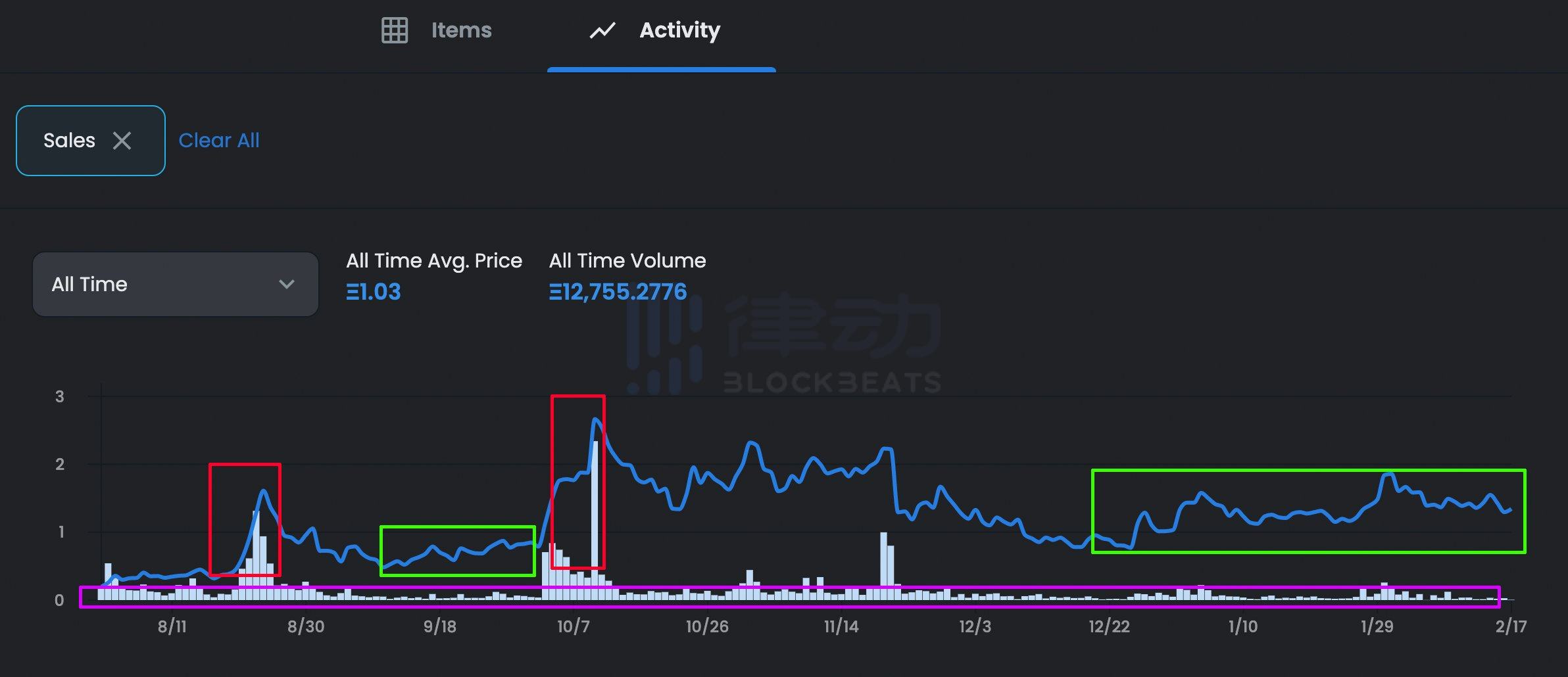Switch to the Items tab
This screenshot has height=677, width=1568.
461,30
